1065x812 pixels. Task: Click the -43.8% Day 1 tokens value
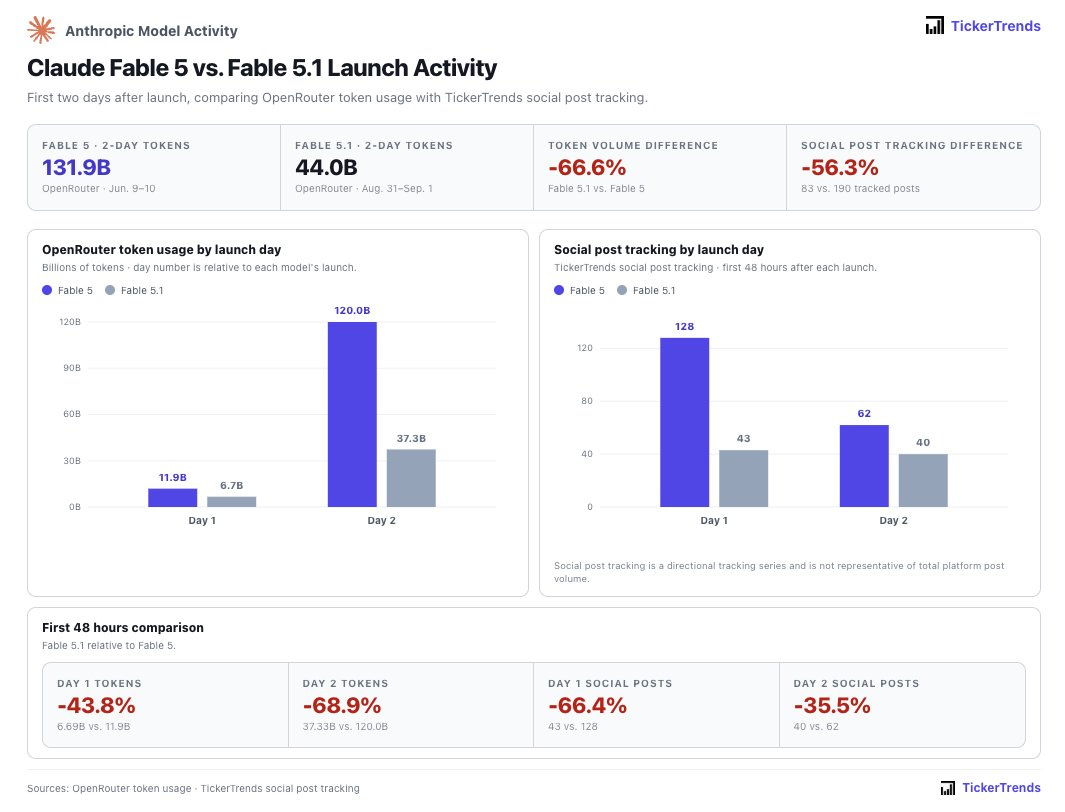click(x=96, y=705)
